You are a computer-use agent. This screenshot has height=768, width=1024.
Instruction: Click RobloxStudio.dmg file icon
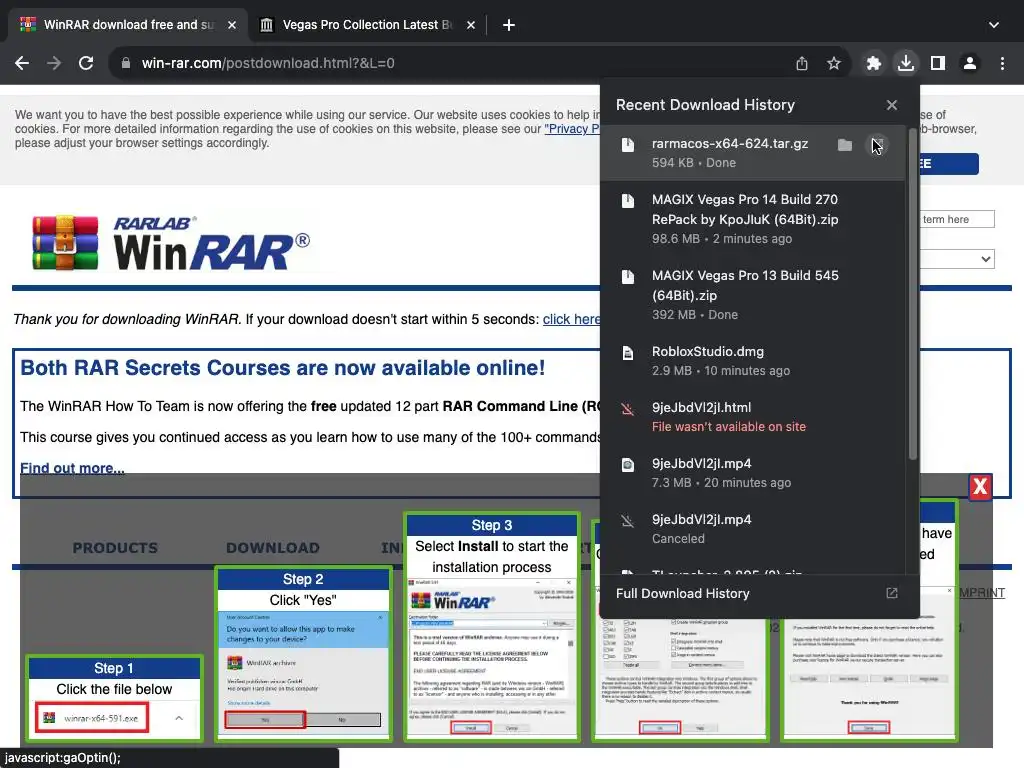(x=628, y=353)
